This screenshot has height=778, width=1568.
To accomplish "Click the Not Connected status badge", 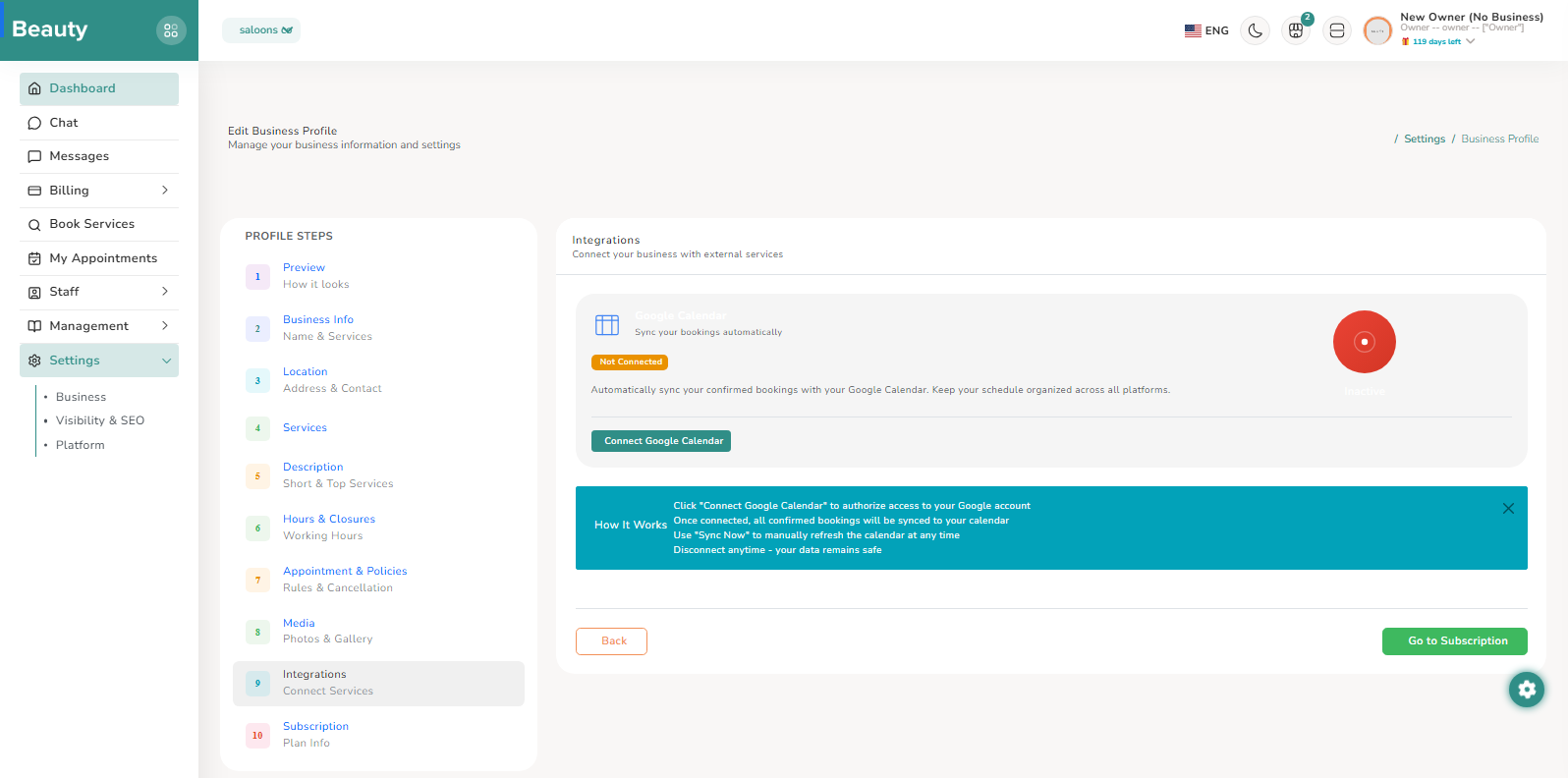I will click(630, 362).
